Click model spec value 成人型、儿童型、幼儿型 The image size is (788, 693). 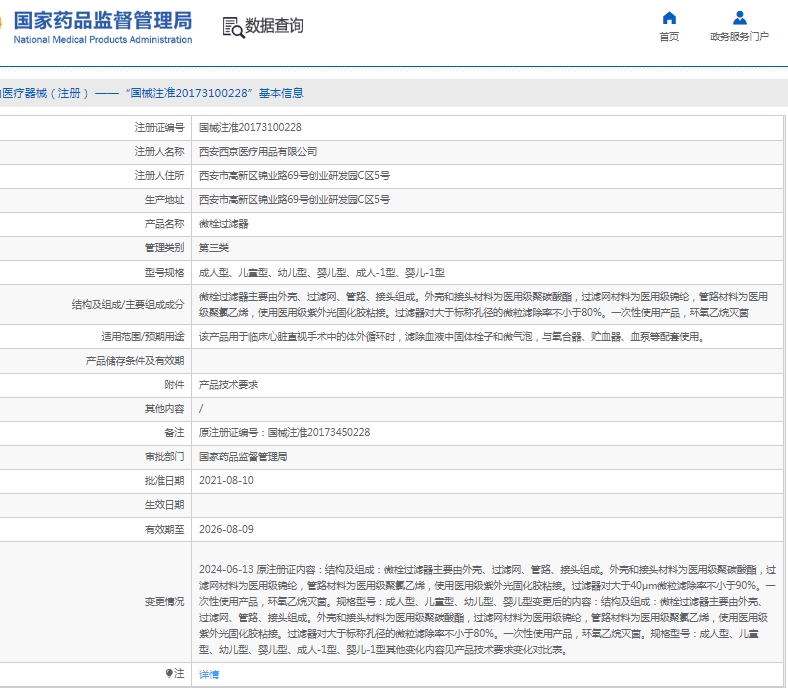[322, 273]
